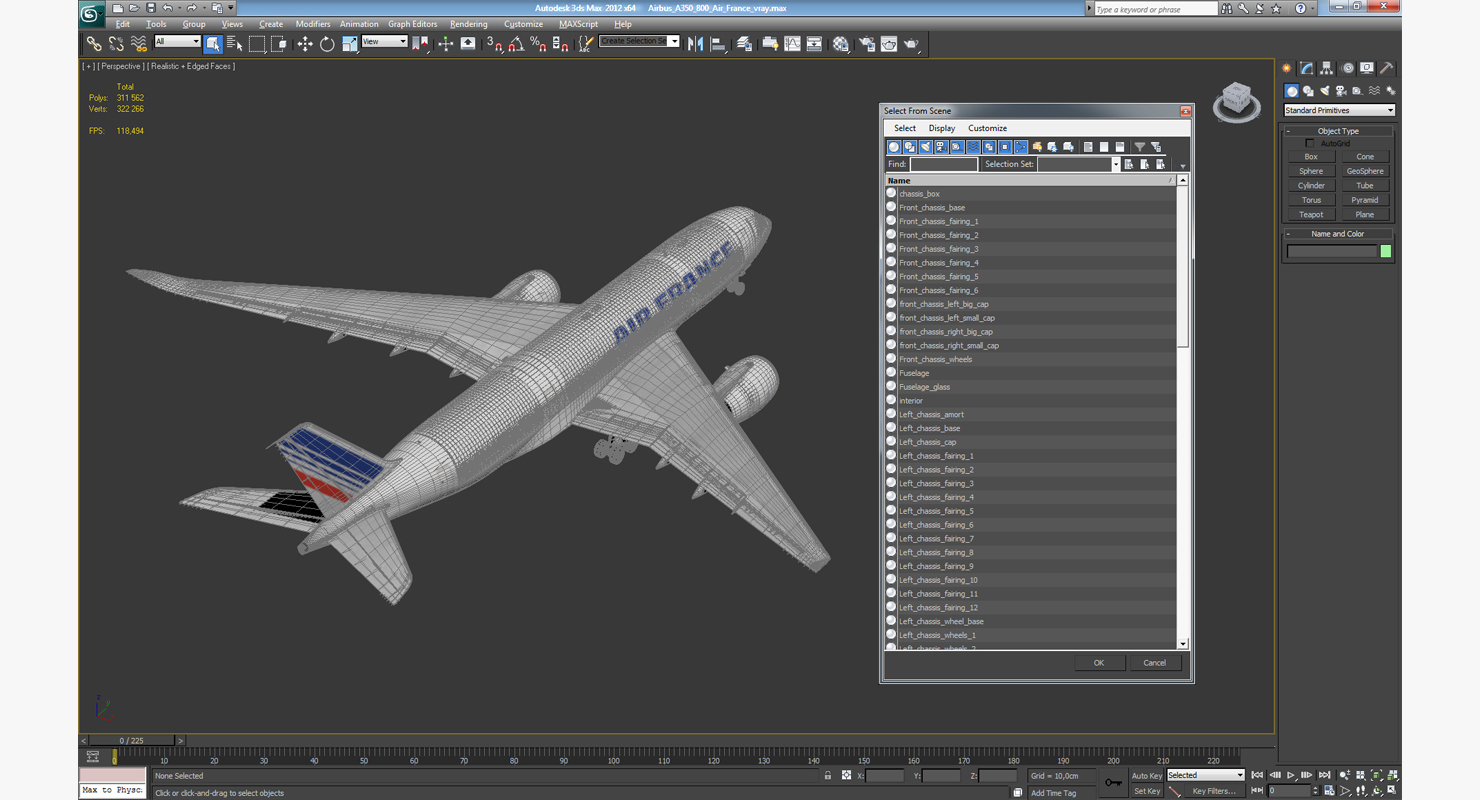Open the MAXScript menu
The height and width of the screenshot is (800, 1480).
pos(578,24)
